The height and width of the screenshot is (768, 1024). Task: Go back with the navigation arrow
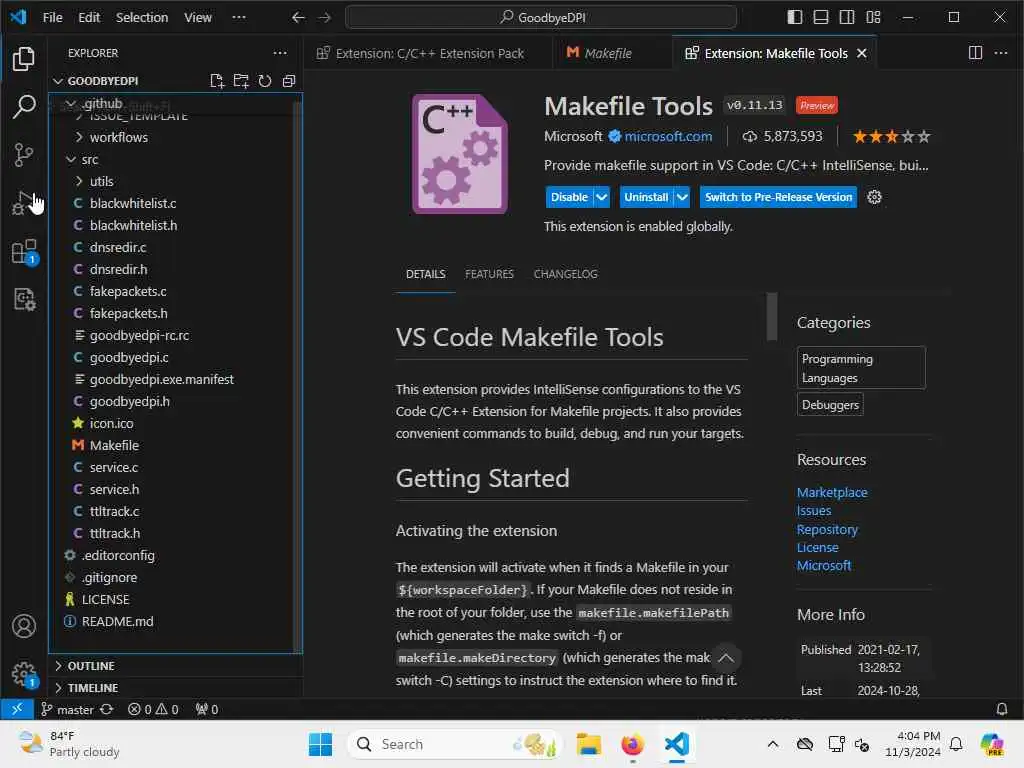298,18
